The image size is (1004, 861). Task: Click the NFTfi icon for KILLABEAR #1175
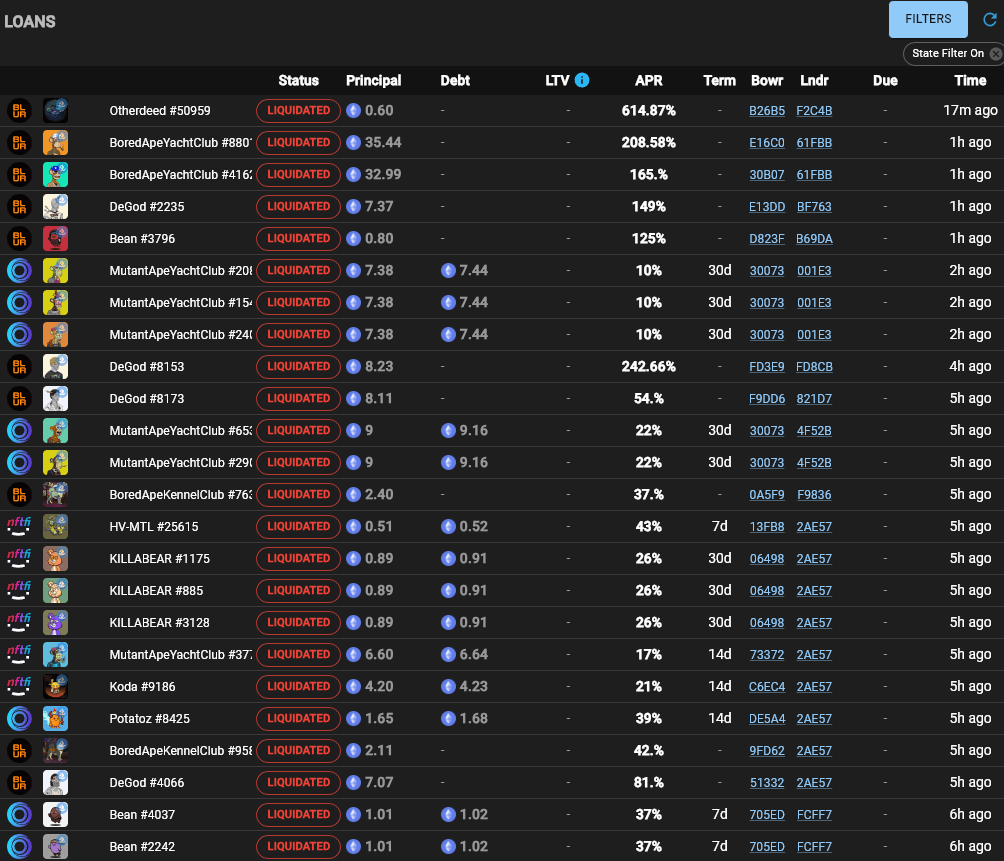pos(19,558)
